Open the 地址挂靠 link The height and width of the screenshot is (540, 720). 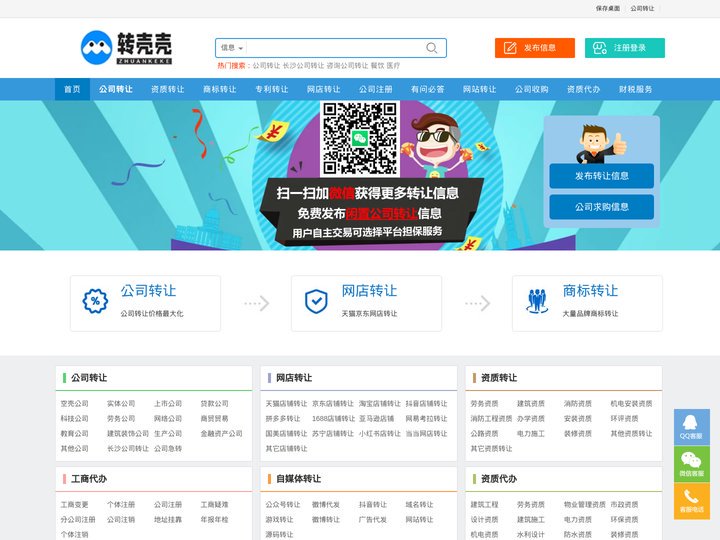(x=168, y=520)
